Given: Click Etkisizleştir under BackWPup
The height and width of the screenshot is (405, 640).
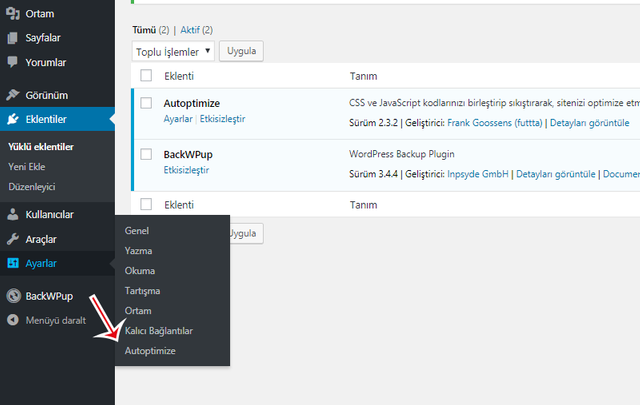Looking at the screenshot, I should point(186,170).
